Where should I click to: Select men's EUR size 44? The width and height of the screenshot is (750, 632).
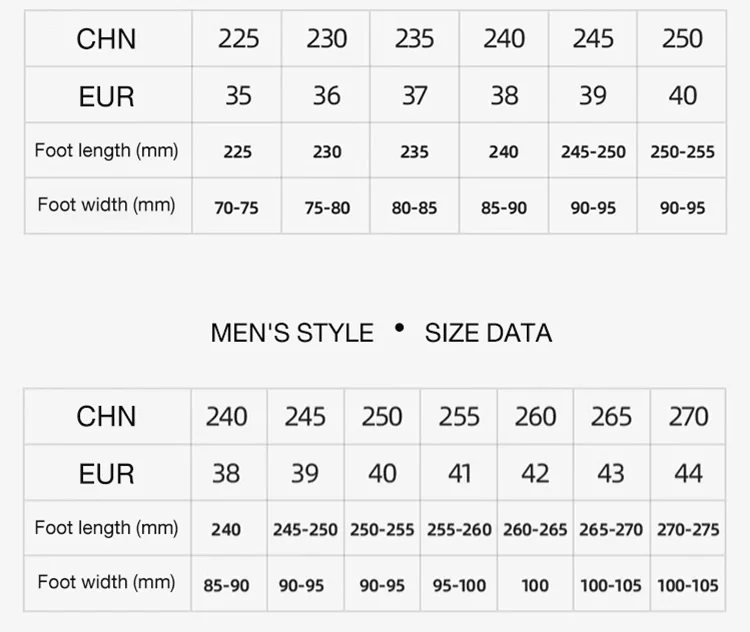688,473
